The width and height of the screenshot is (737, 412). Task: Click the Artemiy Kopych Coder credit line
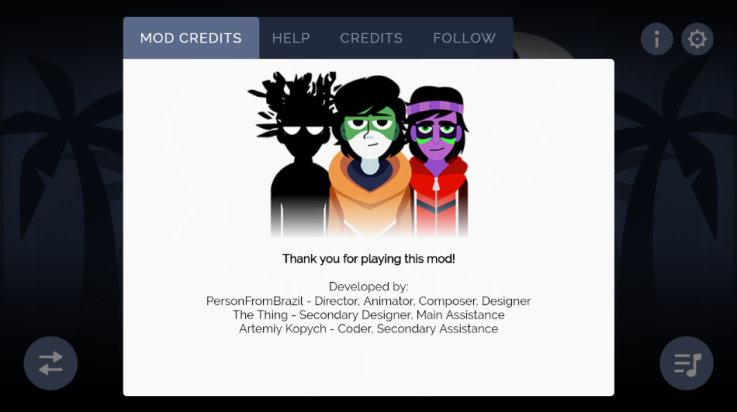(x=368, y=329)
